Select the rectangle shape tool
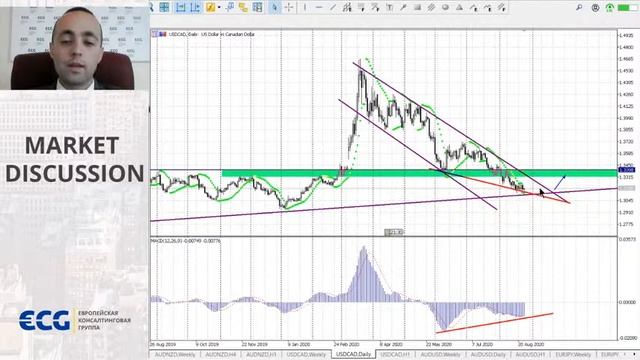The height and width of the screenshot is (360, 640). pos(417,7)
